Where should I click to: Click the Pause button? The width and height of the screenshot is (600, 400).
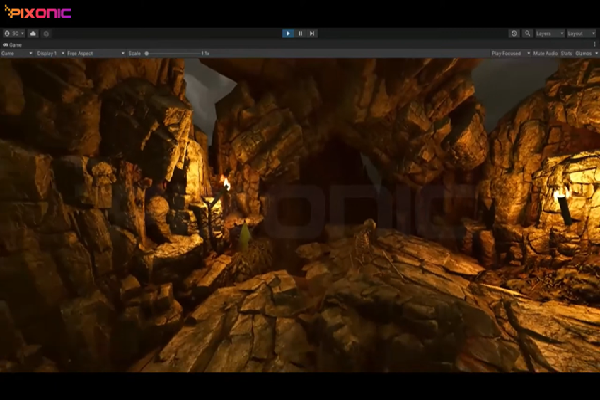point(300,33)
